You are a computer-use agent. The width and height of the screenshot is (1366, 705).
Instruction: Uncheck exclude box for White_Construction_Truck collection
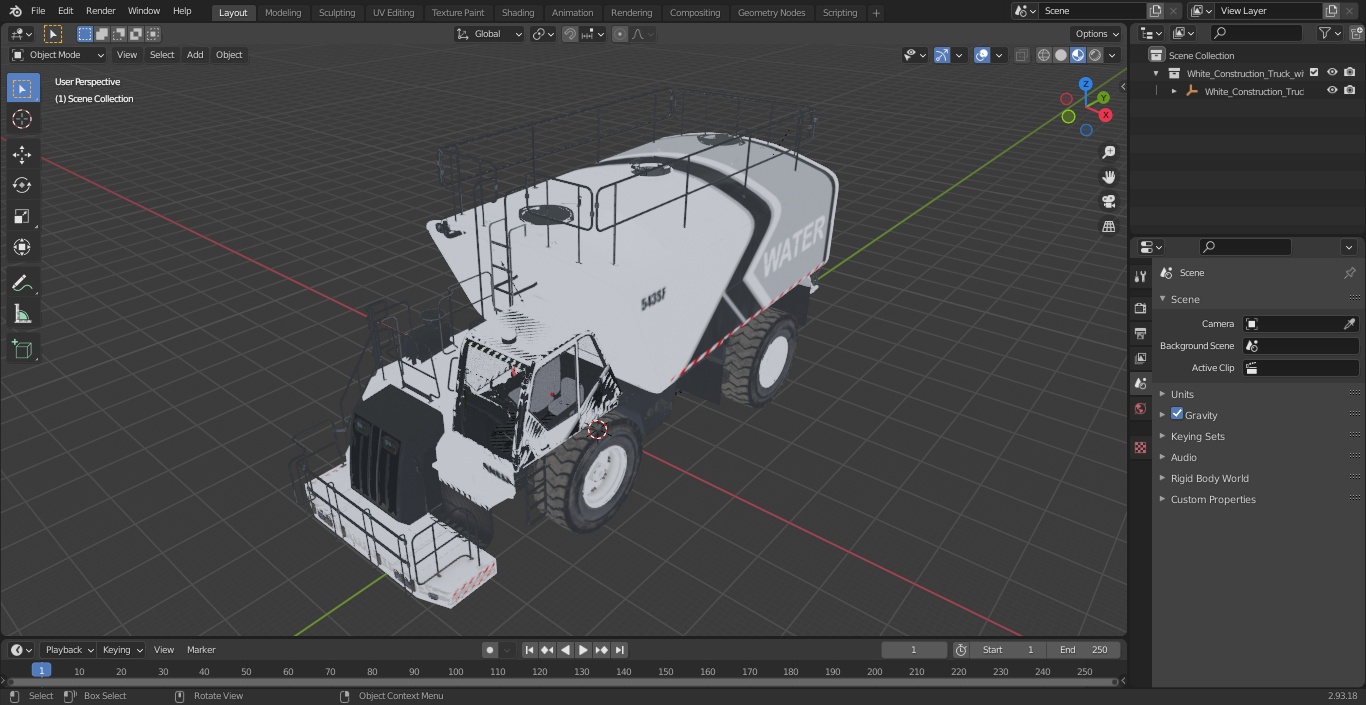tap(1314, 73)
